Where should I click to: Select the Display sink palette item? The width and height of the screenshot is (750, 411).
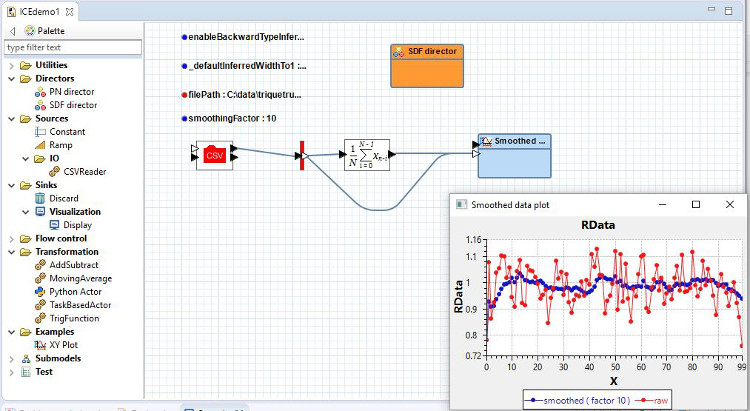[70, 225]
